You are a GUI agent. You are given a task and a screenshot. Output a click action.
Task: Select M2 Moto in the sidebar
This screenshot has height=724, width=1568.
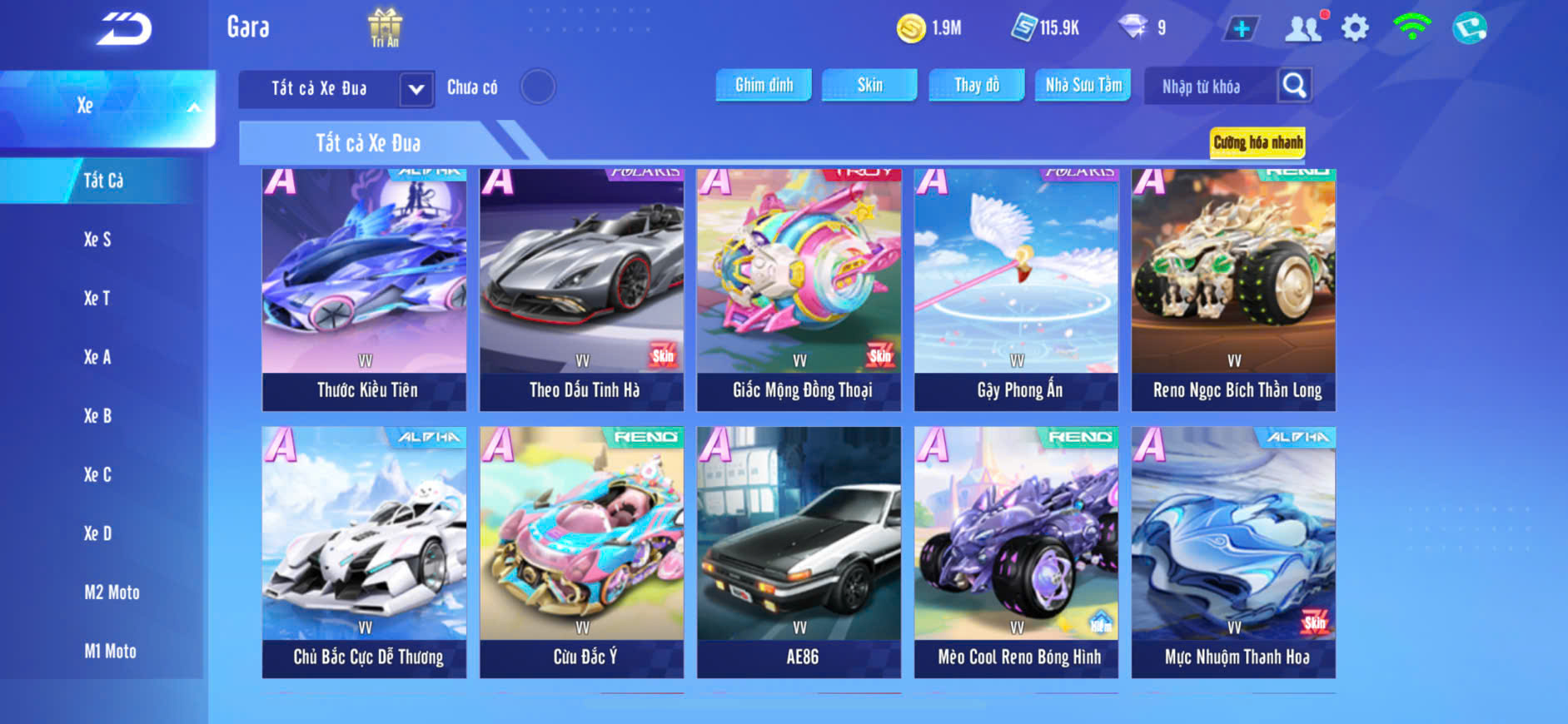coord(112,593)
